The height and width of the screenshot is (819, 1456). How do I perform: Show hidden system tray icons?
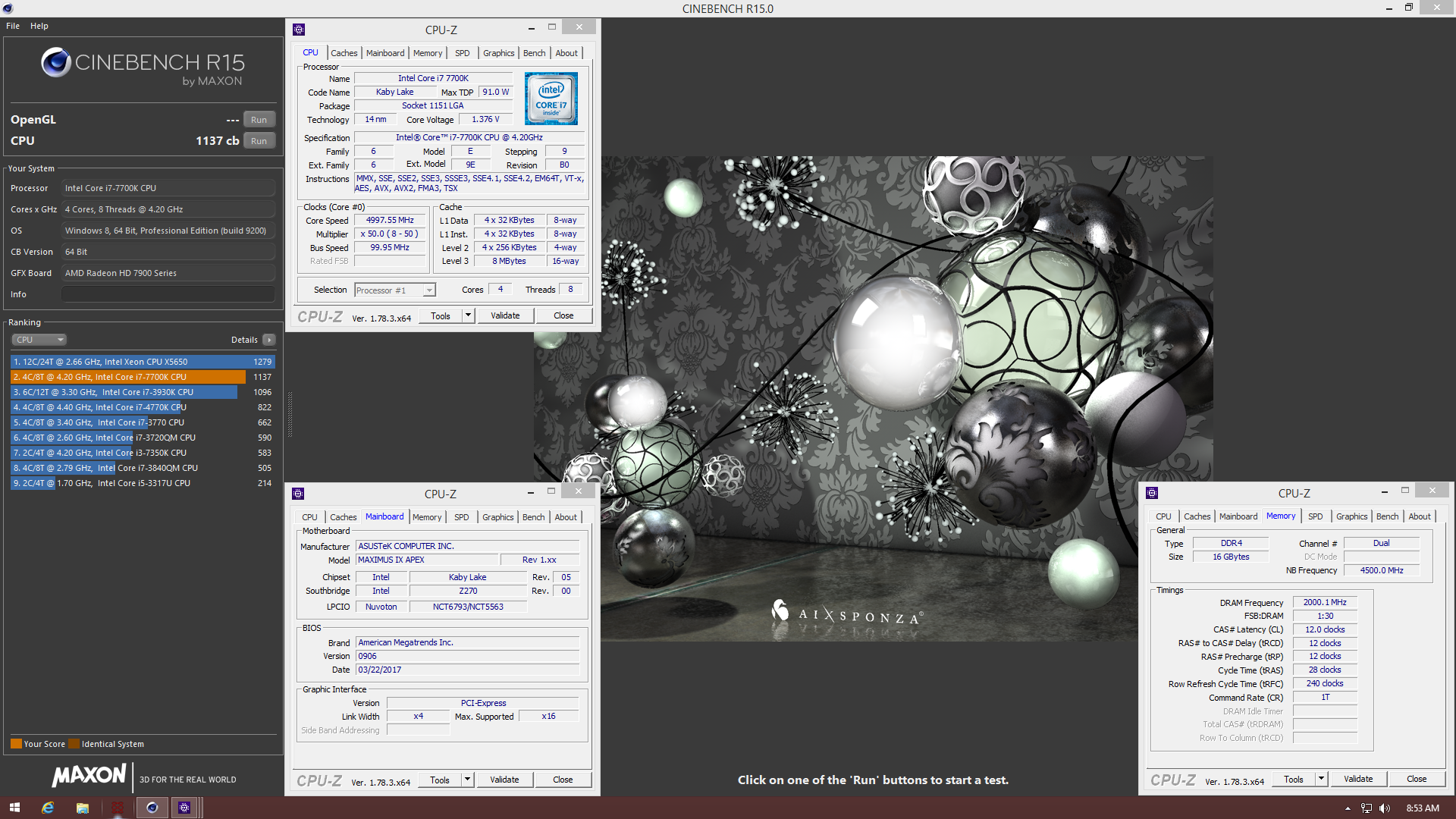1348,808
